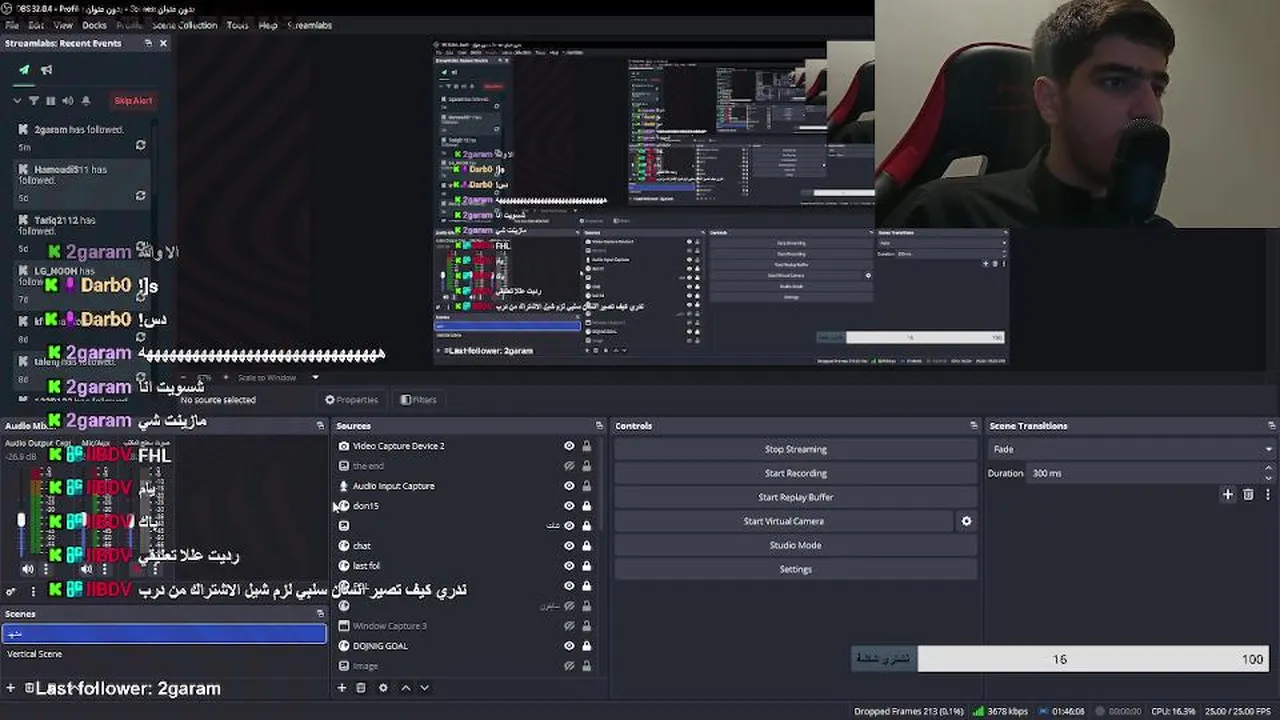Hide the don15 source
The height and width of the screenshot is (720, 1280).
click(569, 506)
